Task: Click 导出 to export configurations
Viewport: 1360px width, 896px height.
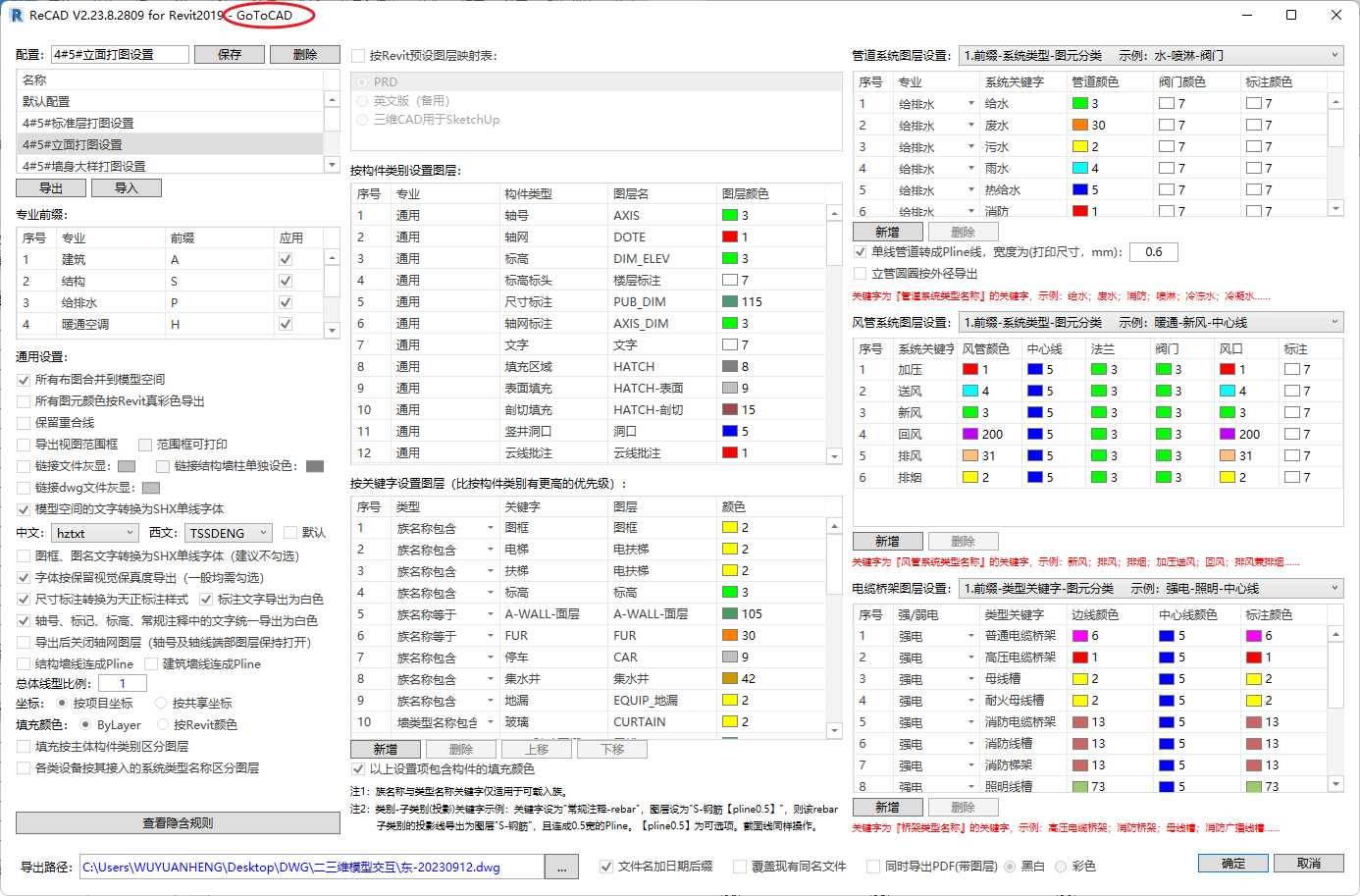Action: [50, 186]
